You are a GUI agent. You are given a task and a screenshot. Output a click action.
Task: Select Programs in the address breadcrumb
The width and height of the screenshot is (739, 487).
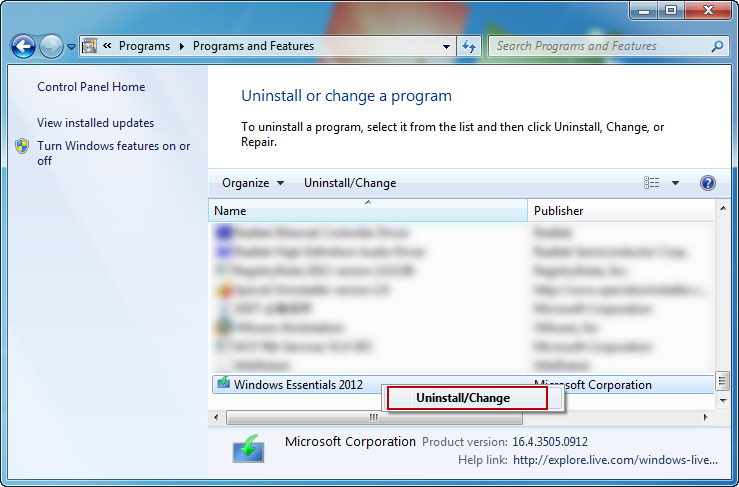tap(144, 46)
